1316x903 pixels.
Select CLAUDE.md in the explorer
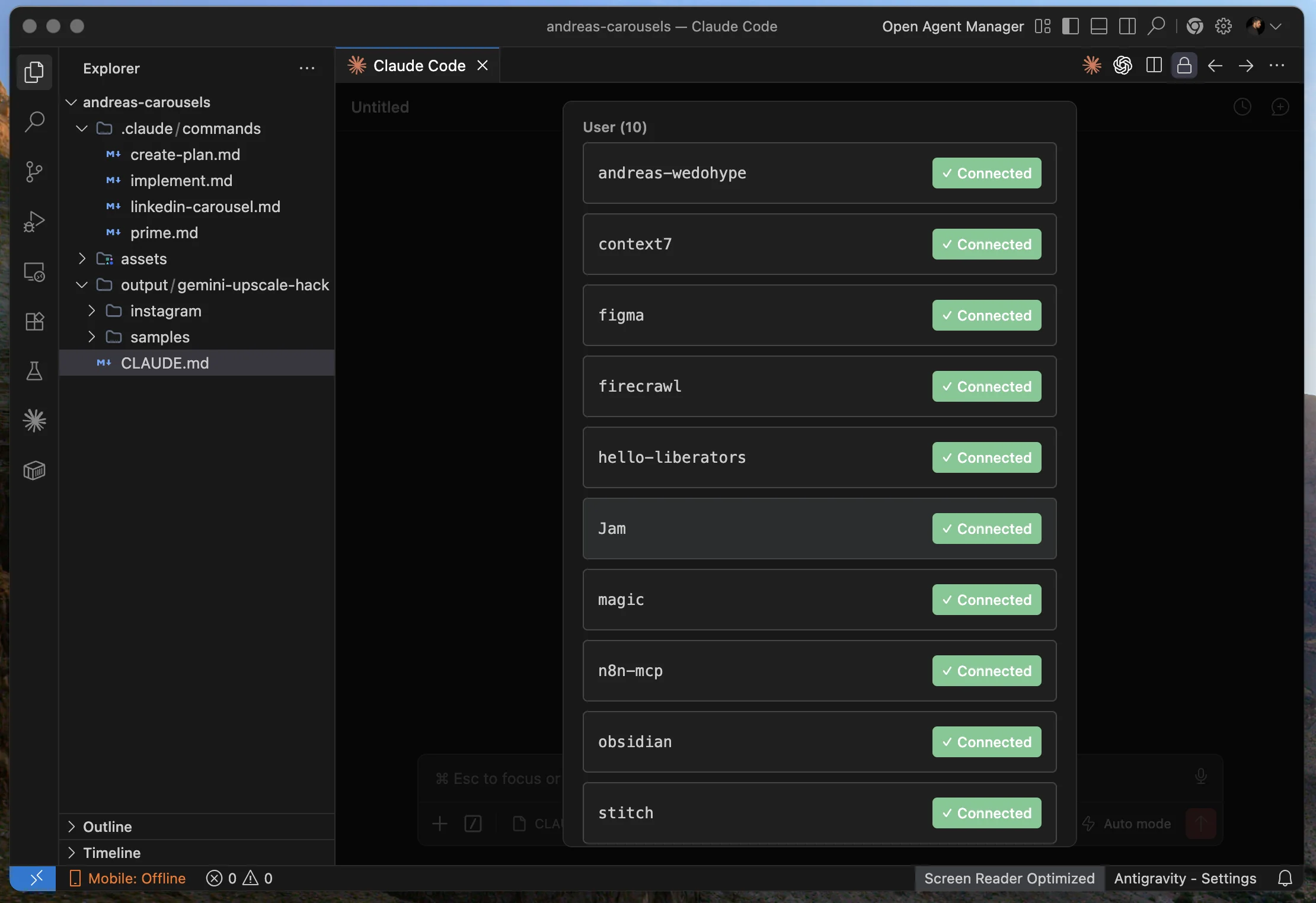tap(197, 363)
